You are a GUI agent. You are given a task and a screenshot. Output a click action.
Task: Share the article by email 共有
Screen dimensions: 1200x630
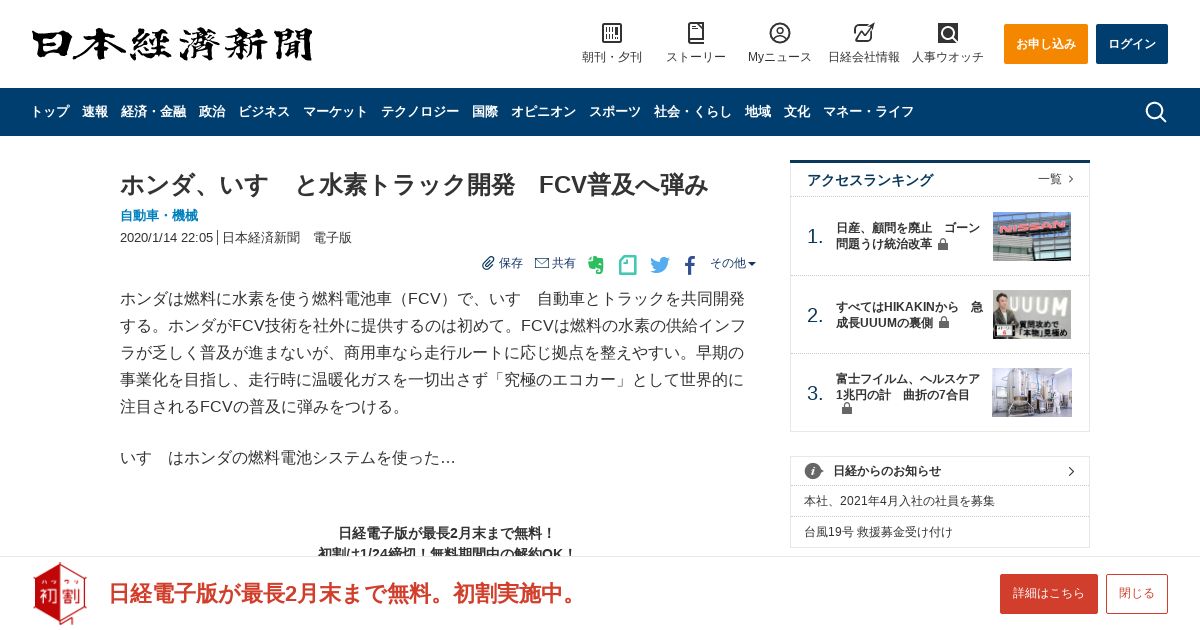555,263
